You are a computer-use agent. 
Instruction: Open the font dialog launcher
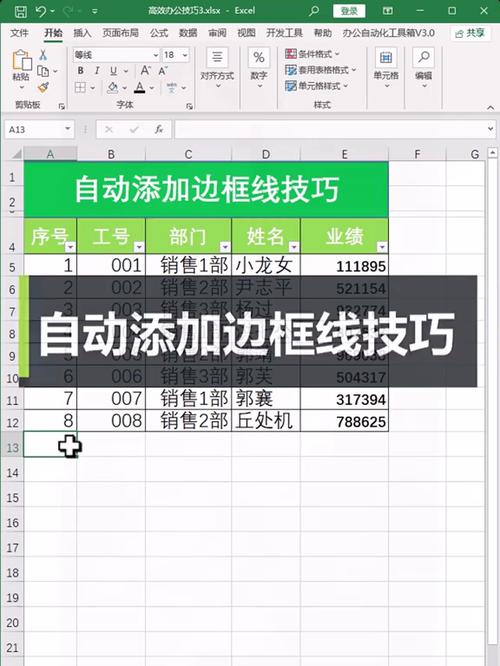click(189, 106)
